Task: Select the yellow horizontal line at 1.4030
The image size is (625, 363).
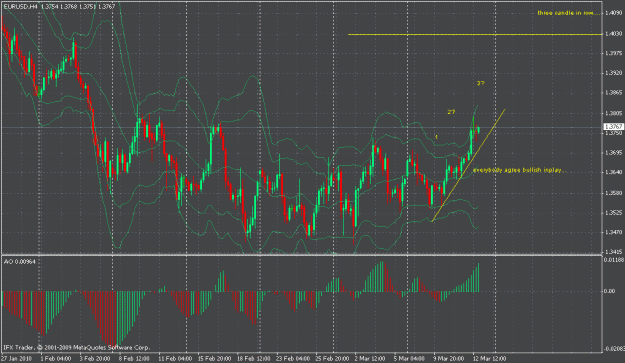Action: point(475,35)
